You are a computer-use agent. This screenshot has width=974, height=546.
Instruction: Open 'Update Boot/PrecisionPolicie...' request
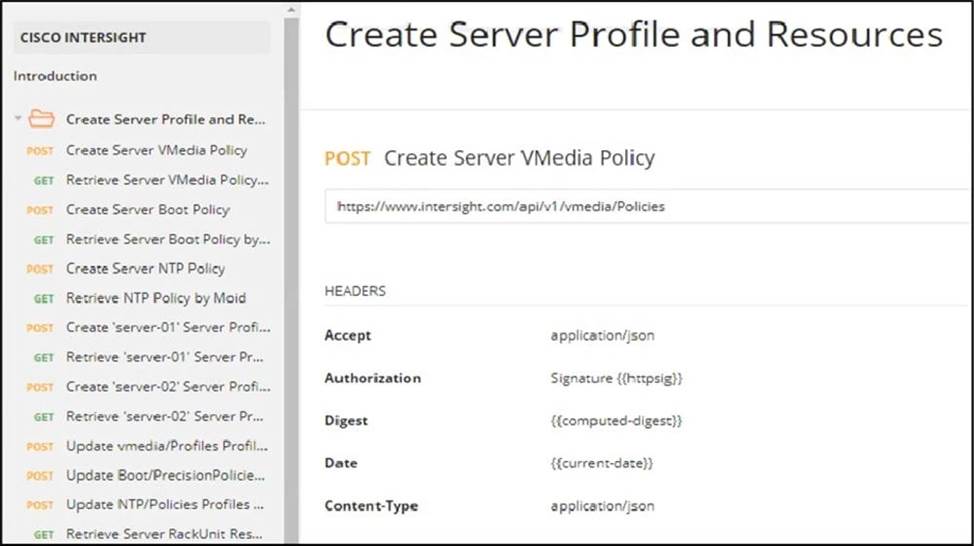point(165,475)
